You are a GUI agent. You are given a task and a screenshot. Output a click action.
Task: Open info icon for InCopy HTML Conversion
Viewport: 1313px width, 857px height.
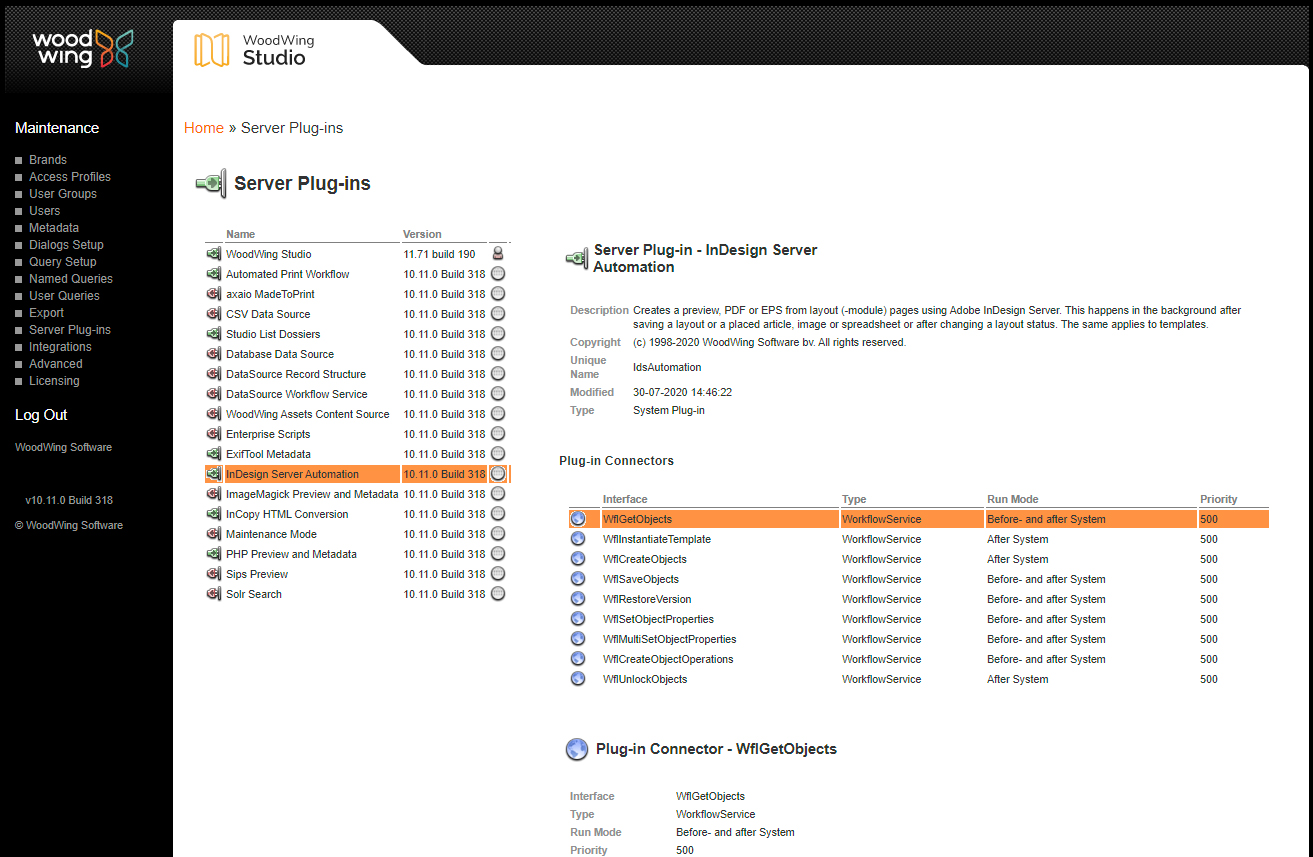(498, 514)
